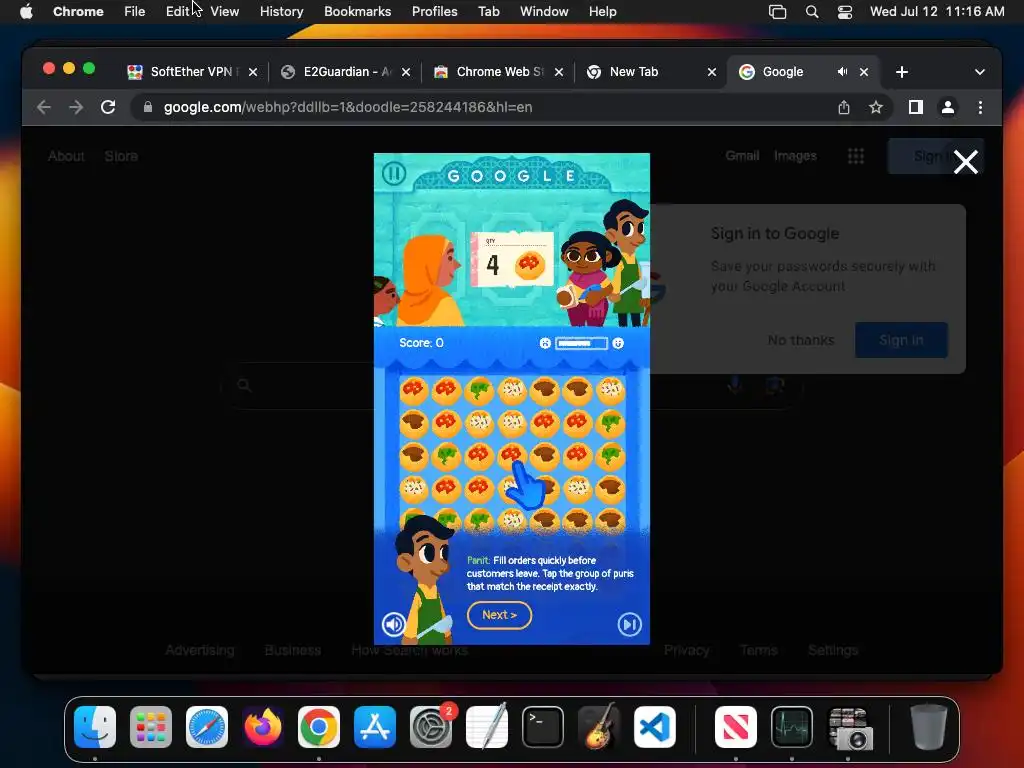This screenshot has width=1024, height=768.
Task: Click Sign in button in prompt
Action: pos(901,340)
